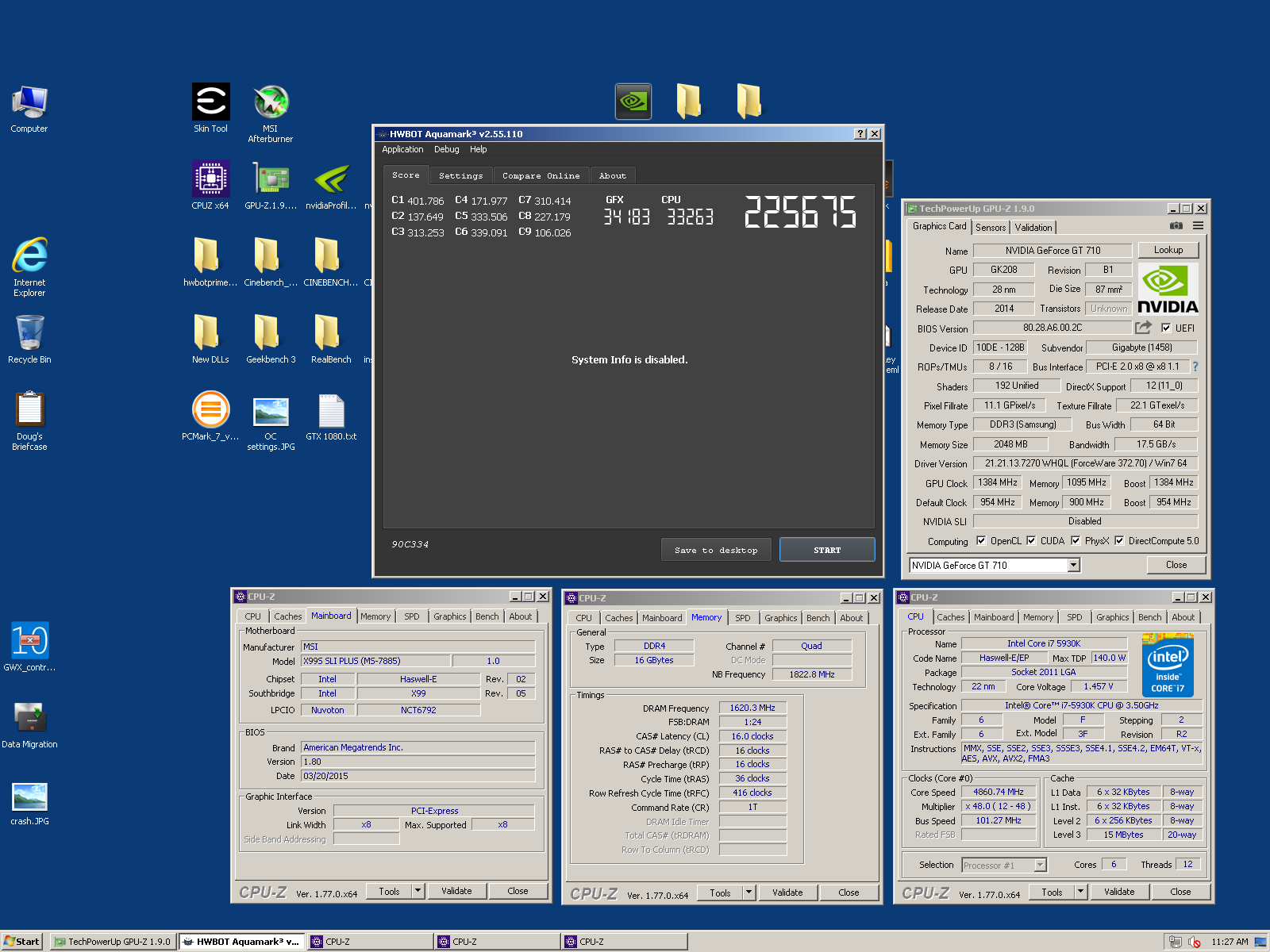Switch to the Validation tab in GPU-Z

[x=1033, y=227]
